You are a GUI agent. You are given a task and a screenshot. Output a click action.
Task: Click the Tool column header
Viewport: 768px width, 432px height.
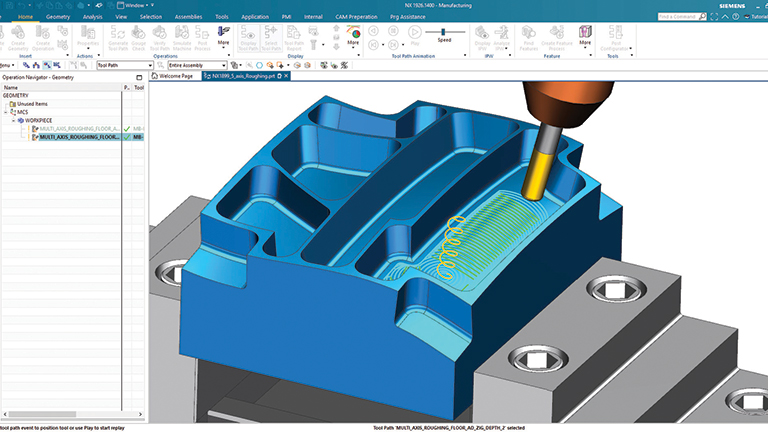pos(139,87)
